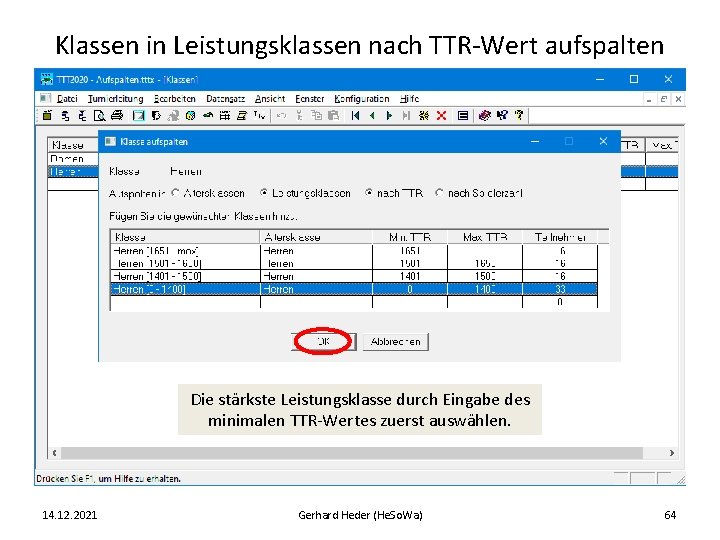Select the 'nach TTR' radio button

pos(369,193)
